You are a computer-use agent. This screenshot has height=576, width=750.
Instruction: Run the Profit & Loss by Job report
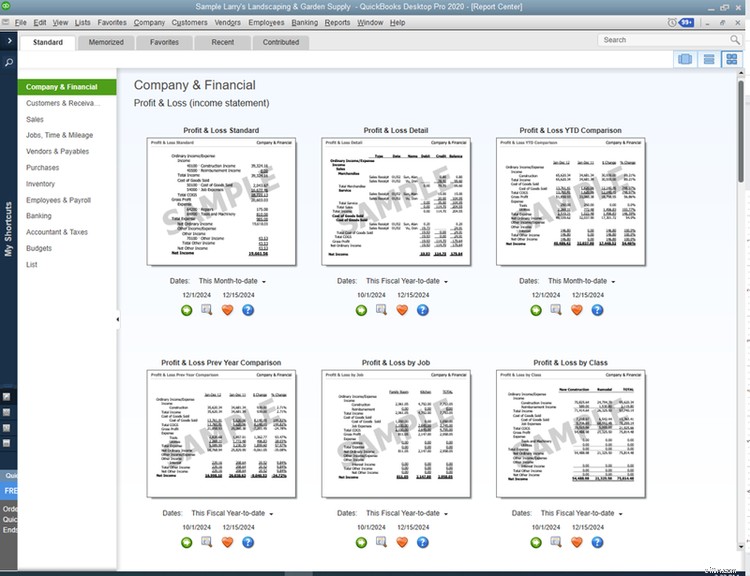361,542
